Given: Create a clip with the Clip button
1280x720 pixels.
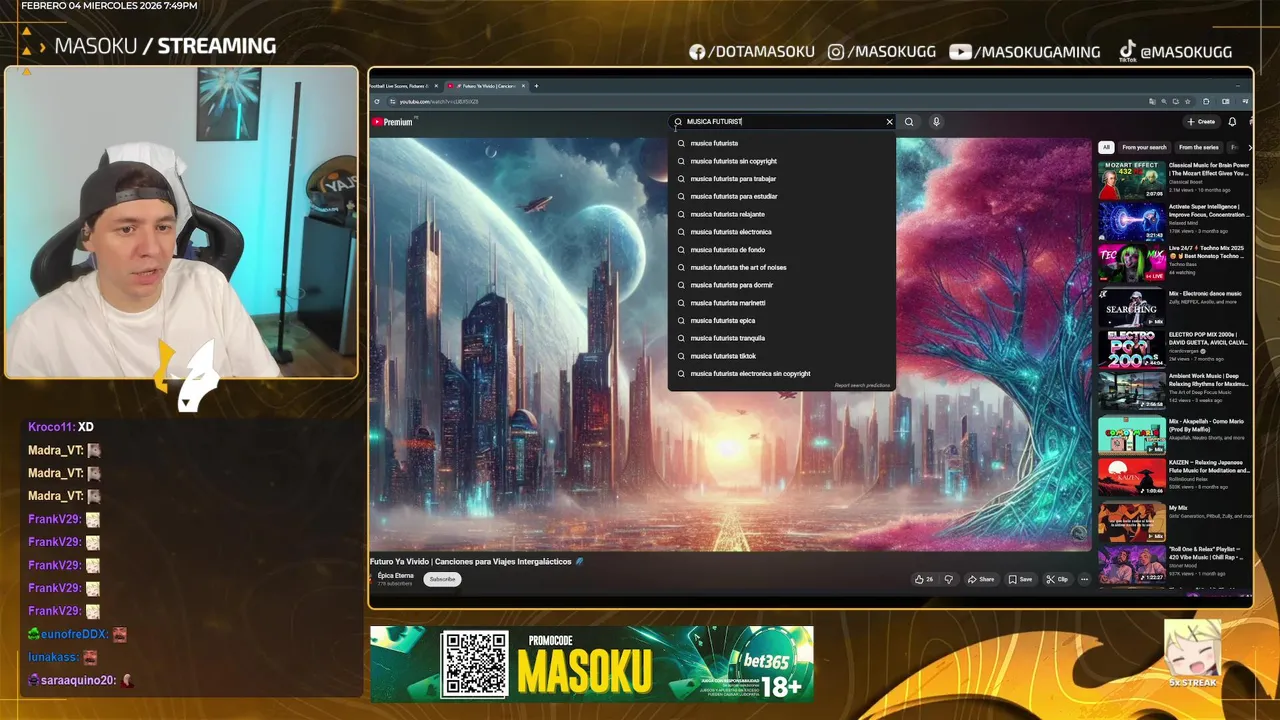Looking at the screenshot, I should pyautogui.click(x=1057, y=579).
